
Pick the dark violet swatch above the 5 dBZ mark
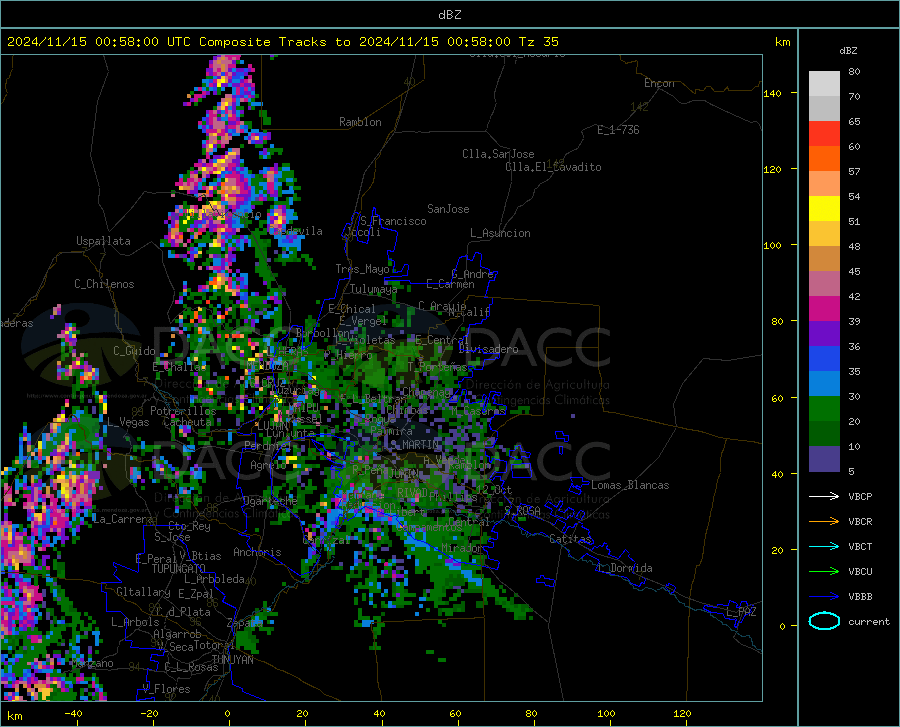pyautogui.click(x=824, y=459)
